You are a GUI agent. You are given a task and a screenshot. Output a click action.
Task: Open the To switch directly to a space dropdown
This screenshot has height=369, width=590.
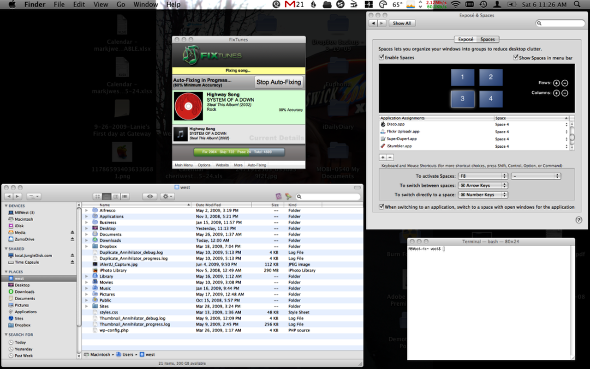[483, 195]
